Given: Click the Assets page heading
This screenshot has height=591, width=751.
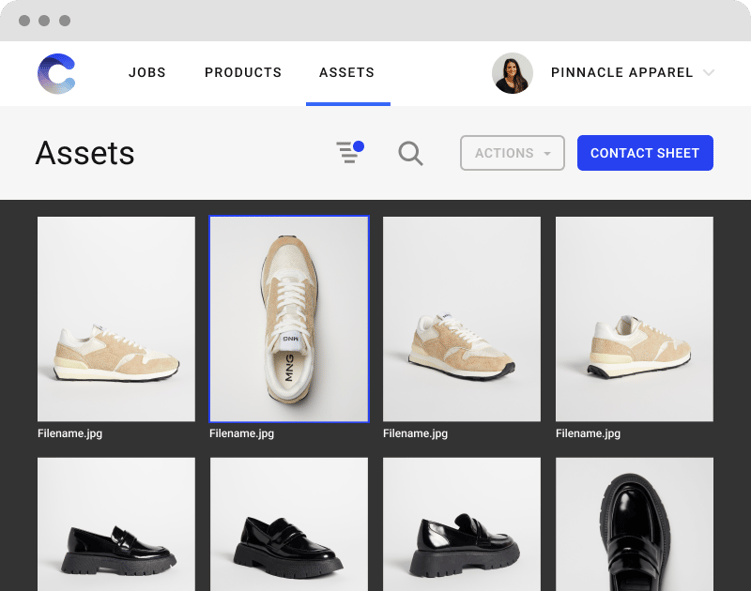Looking at the screenshot, I should click(x=85, y=153).
